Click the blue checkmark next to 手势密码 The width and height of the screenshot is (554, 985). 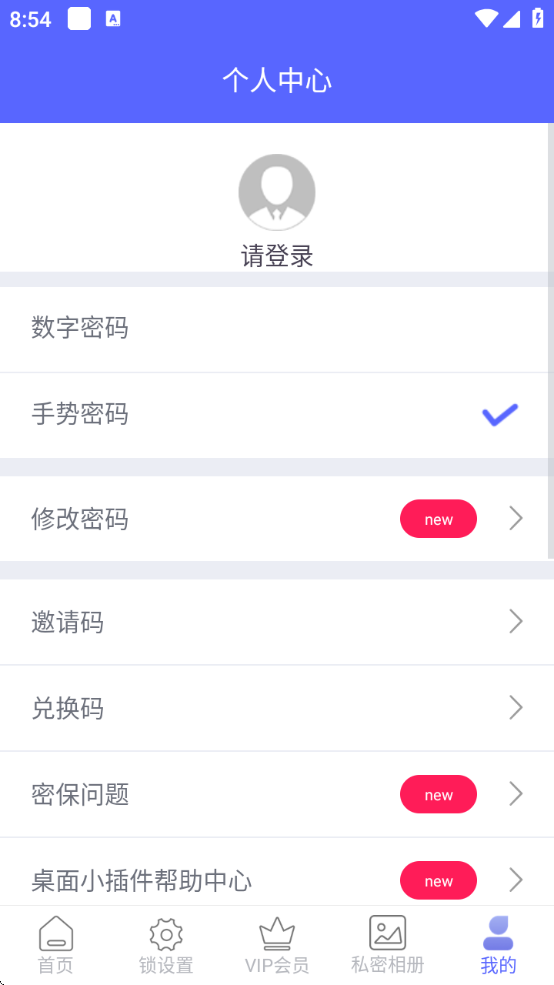click(500, 415)
